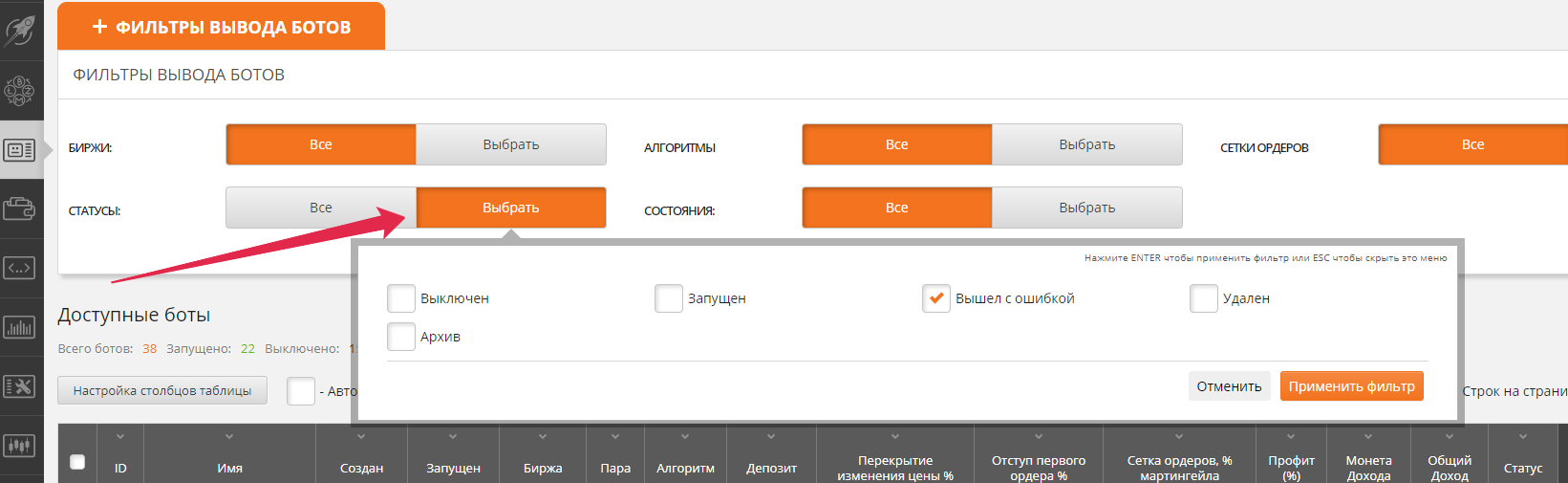Open the candlestick chart sidebar icon
This screenshot has height=483, width=1568.
[20, 446]
